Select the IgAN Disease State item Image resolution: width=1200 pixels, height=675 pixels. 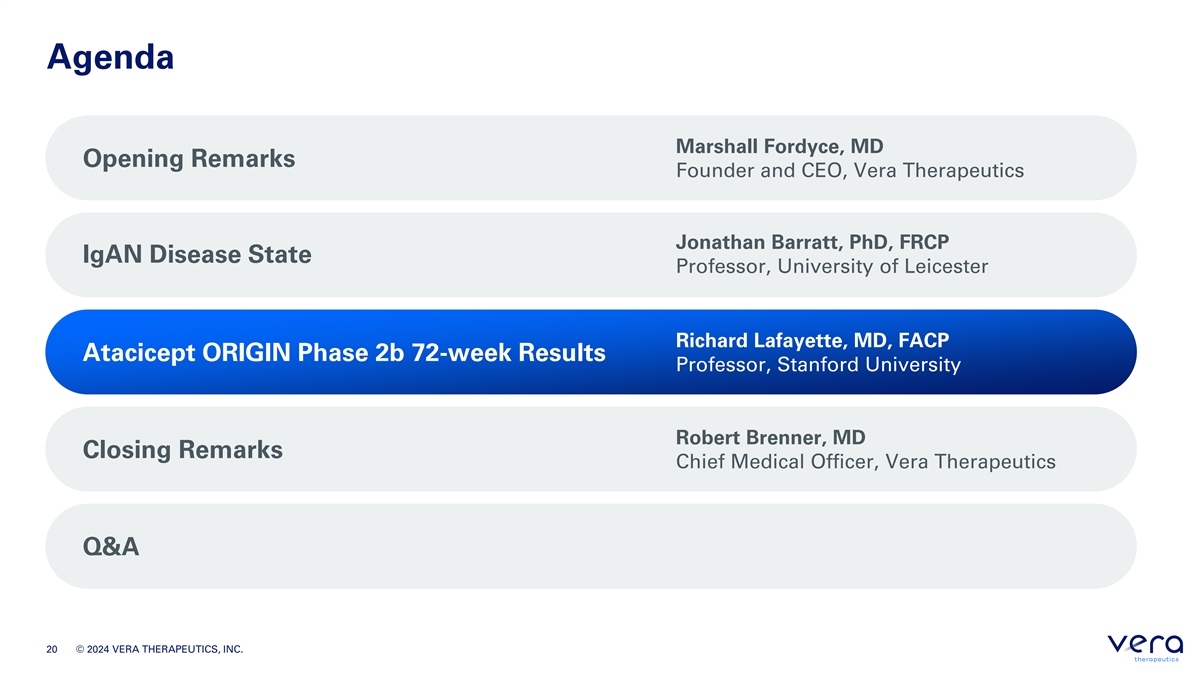tap(590, 255)
